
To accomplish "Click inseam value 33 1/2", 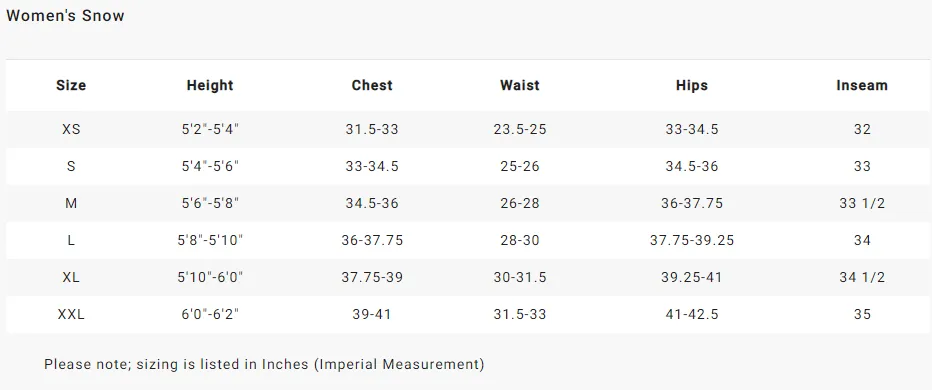I will pyautogui.click(x=862, y=203).
